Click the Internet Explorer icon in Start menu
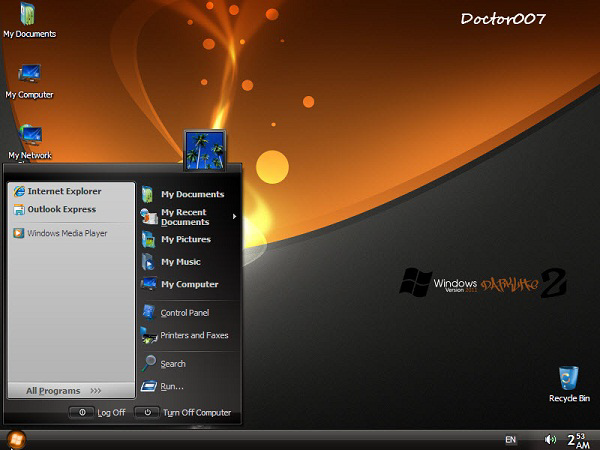 19,191
